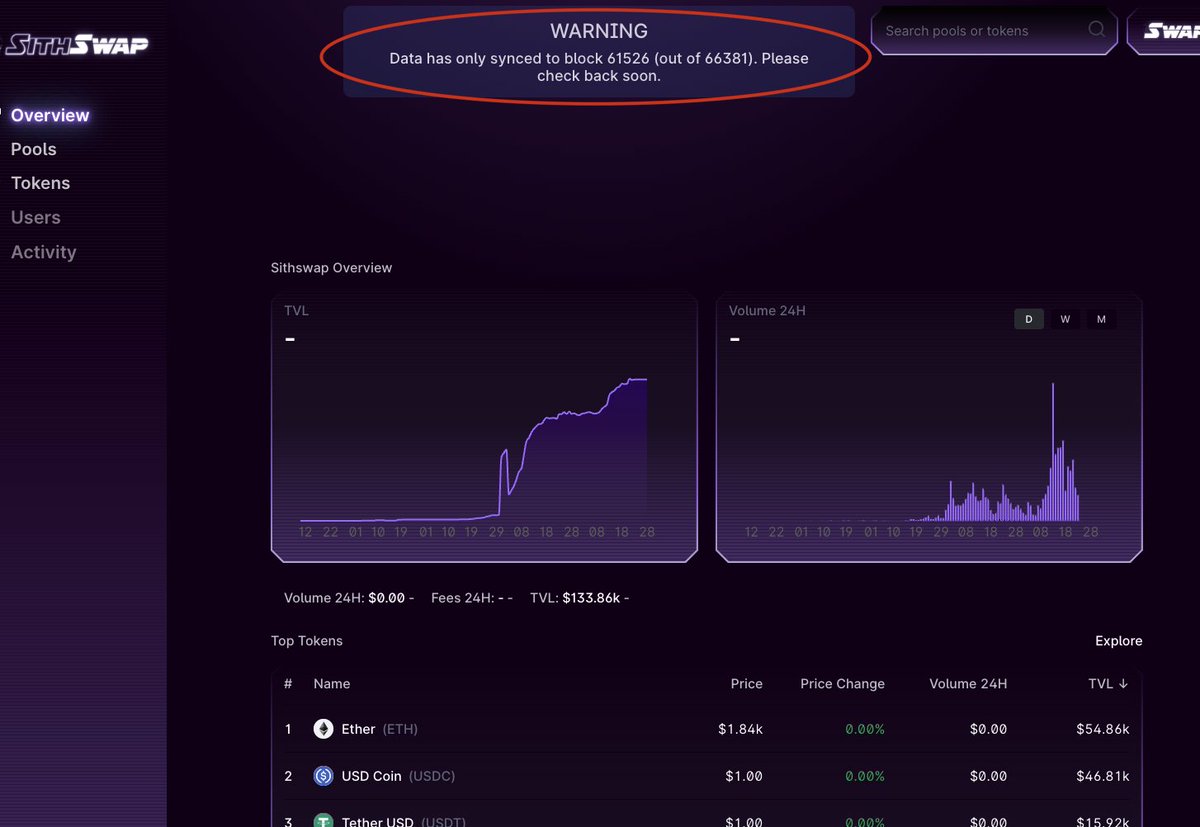Click Ether price $1.84k cell

click(x=740, y=729)
